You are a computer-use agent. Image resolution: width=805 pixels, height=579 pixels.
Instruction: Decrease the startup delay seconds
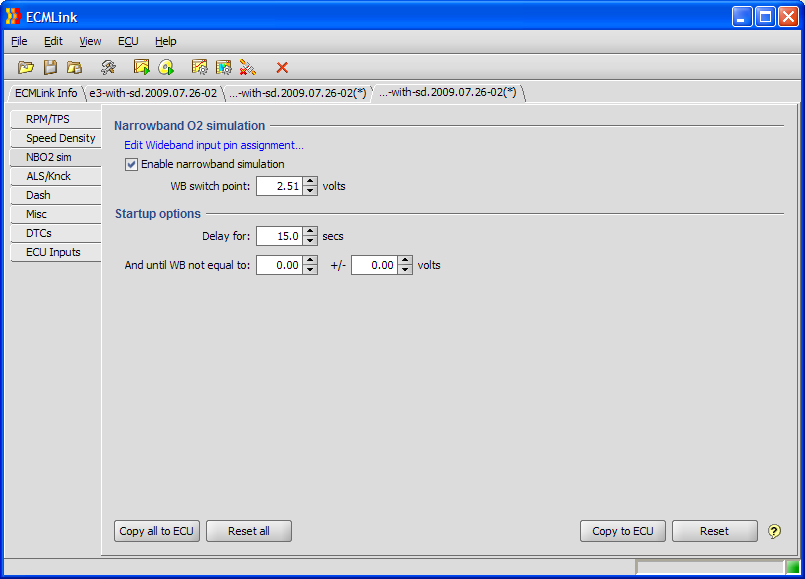pyautogui.click(x=310, y=241)
